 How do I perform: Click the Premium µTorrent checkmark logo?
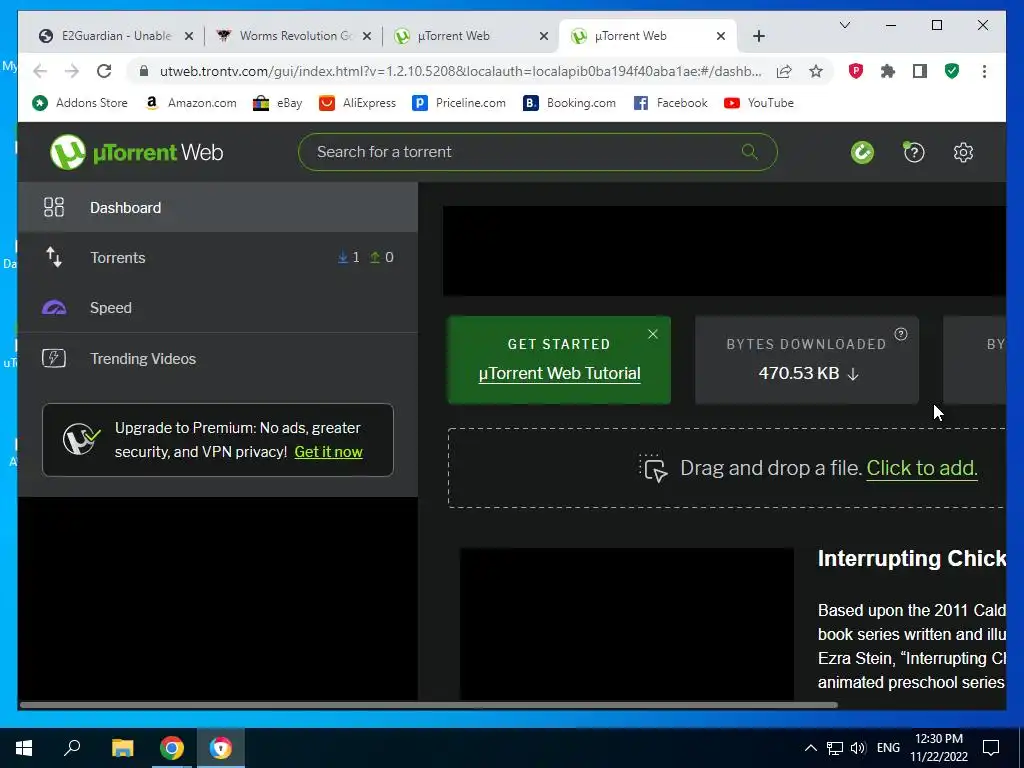point(81,439)
